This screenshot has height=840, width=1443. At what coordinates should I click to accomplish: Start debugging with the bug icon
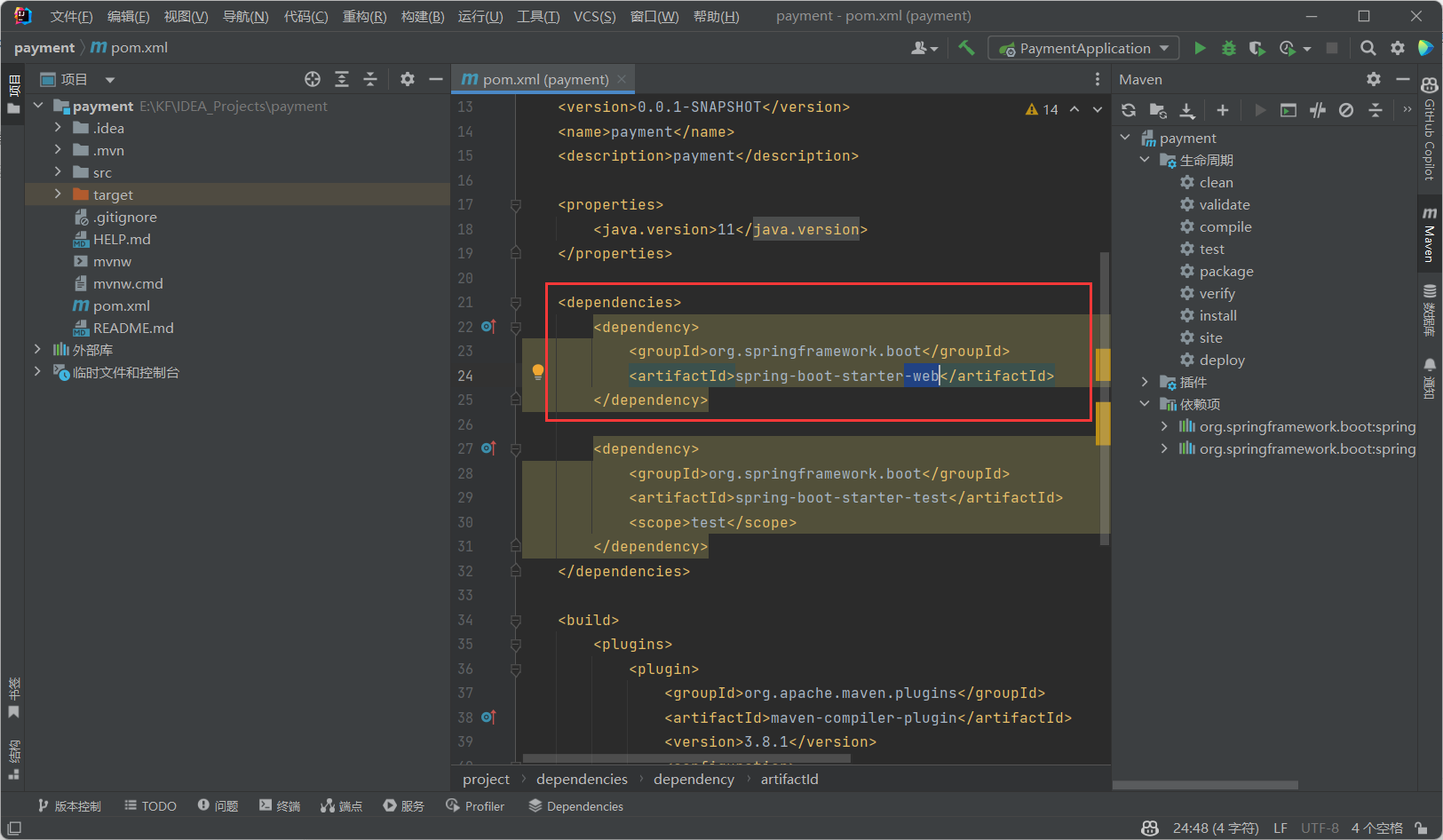1229,48
